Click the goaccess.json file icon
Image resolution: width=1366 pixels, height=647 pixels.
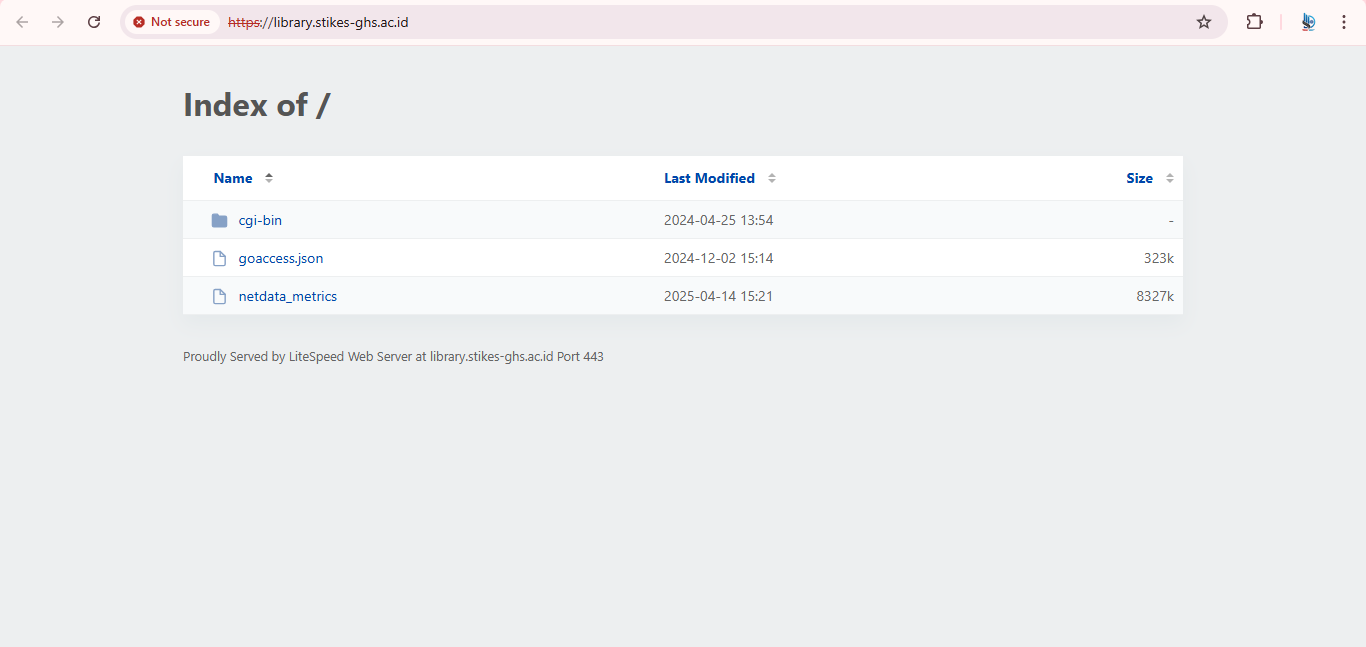click(220, 258)
